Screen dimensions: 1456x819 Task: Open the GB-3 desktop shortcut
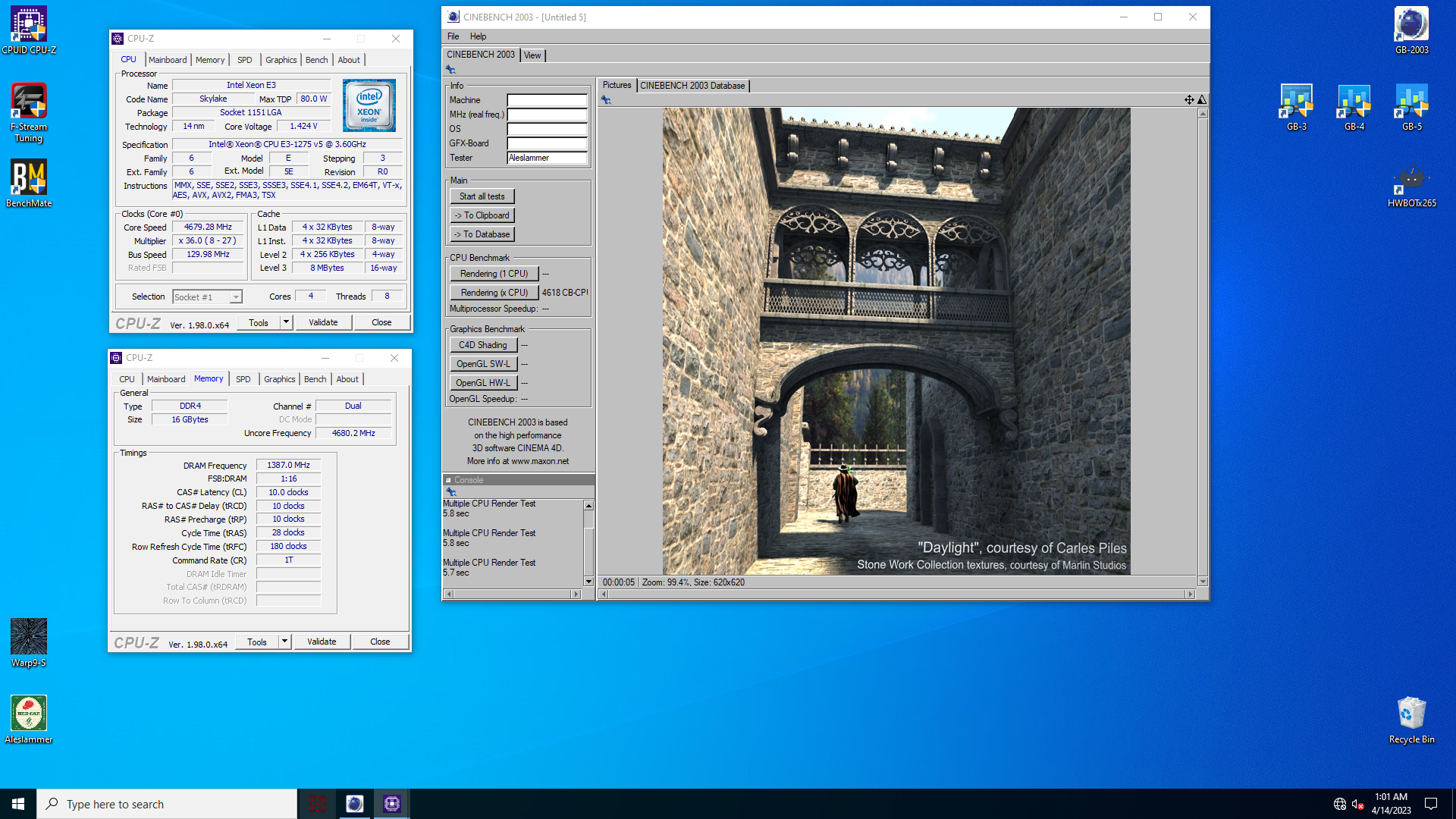click(x=1297, y=107)
